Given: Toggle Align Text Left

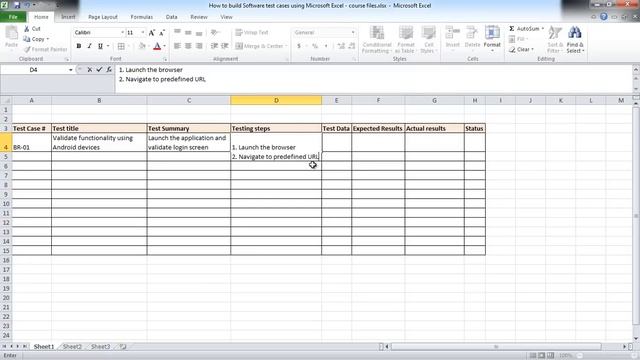Looking at the screenshot, I should [177, 46].
